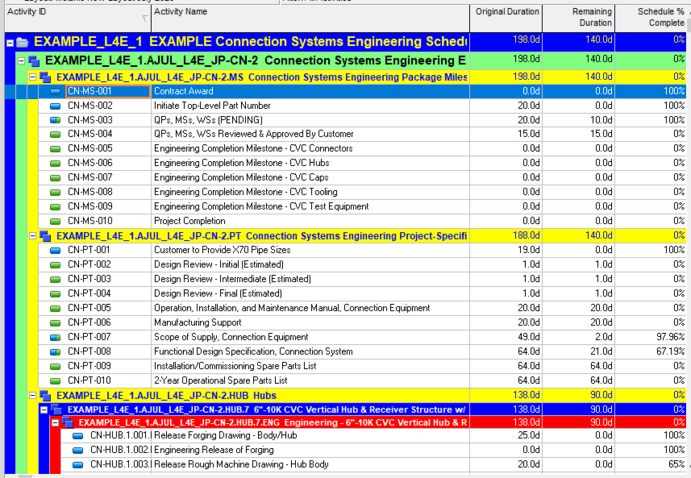The width and height of the screenshot is (691, 478).
Task: Select Engineering Completion Milestone - CVC Hubs
Action: tap(241, 163)
